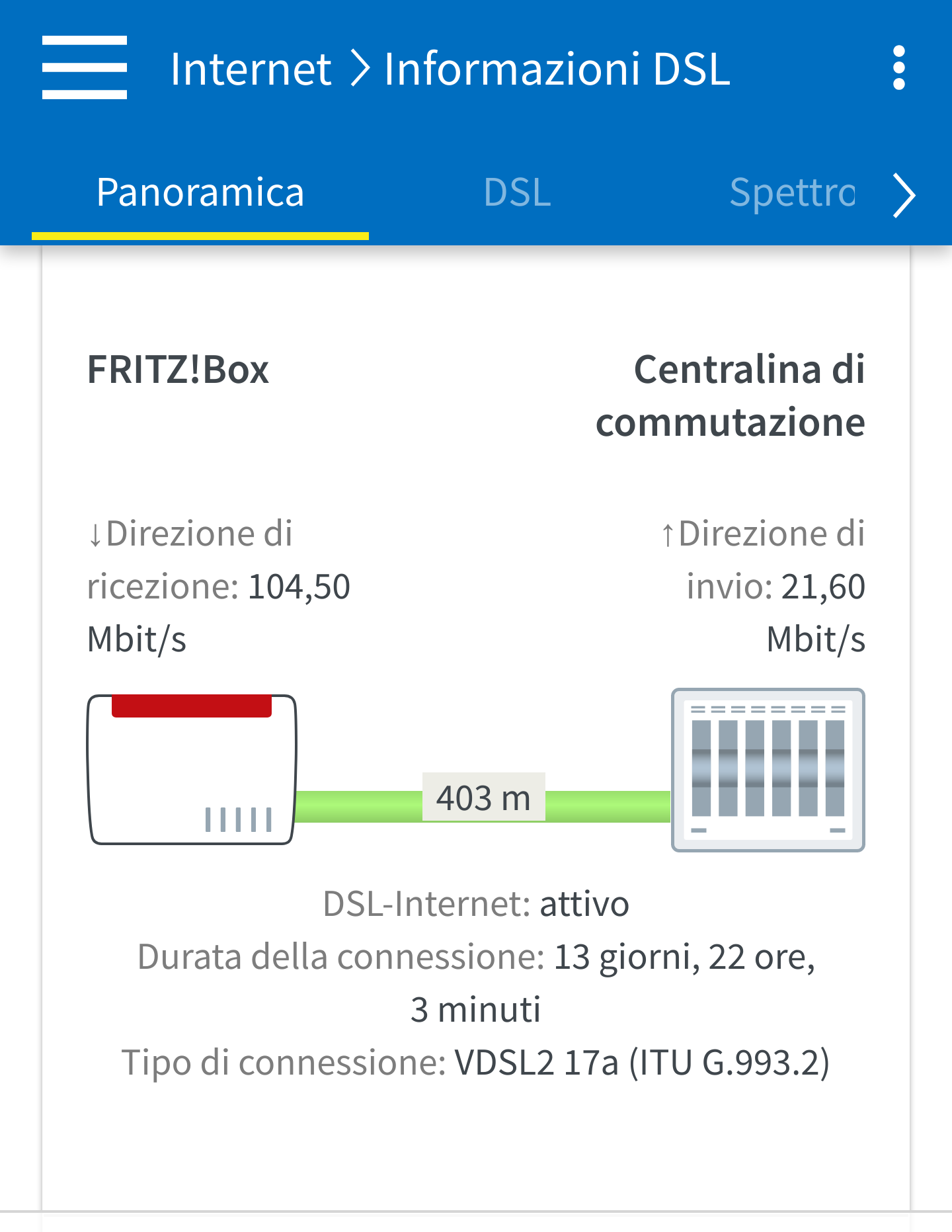Open the Spettro tab

coord(792,192)
